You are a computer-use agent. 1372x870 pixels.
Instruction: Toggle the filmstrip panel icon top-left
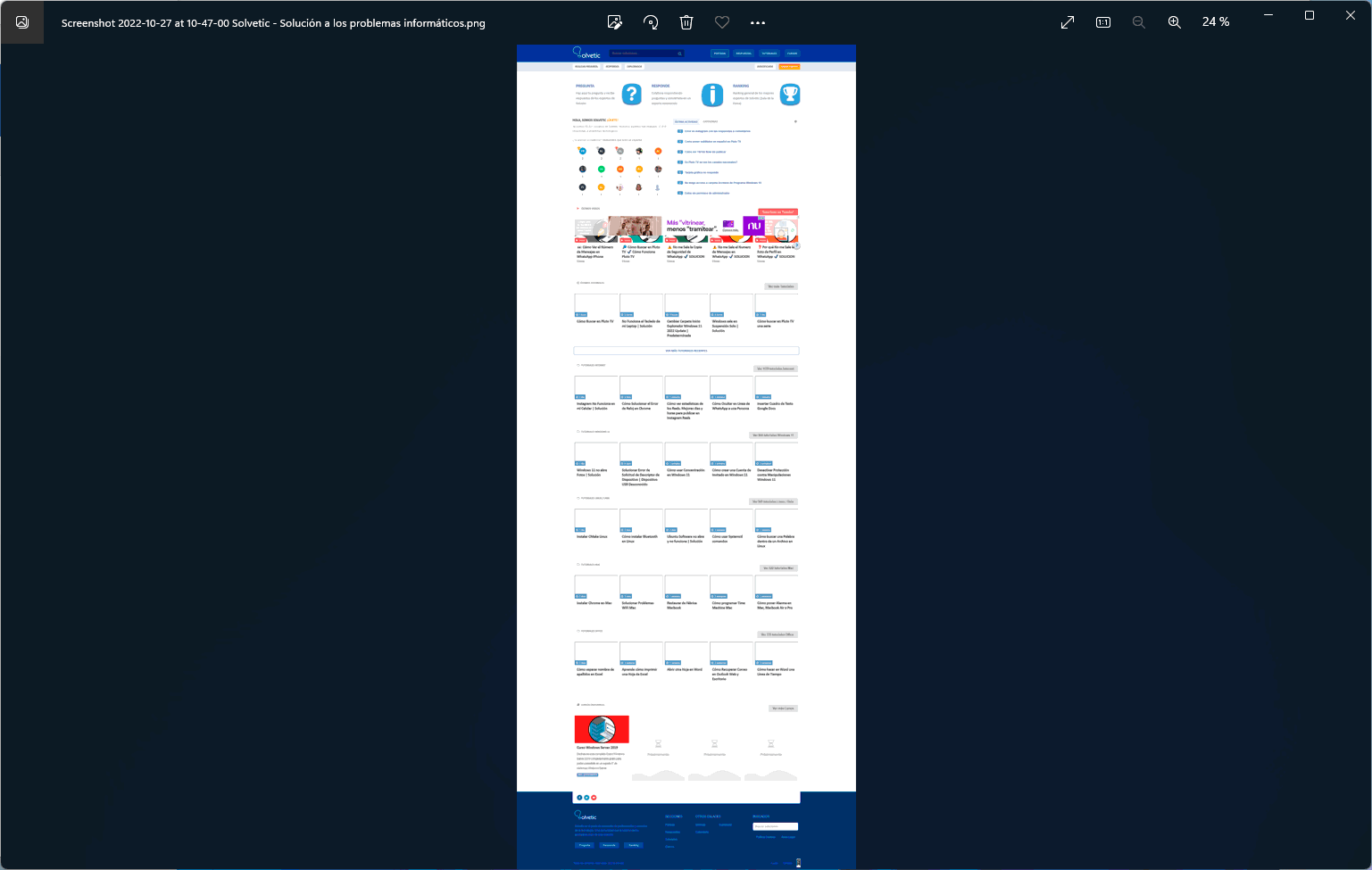[22, 21]
